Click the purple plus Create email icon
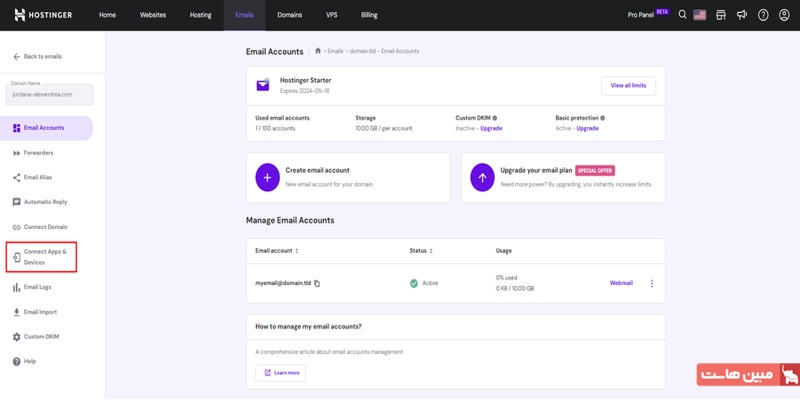The image size is (800, 400). pos(267,177)
